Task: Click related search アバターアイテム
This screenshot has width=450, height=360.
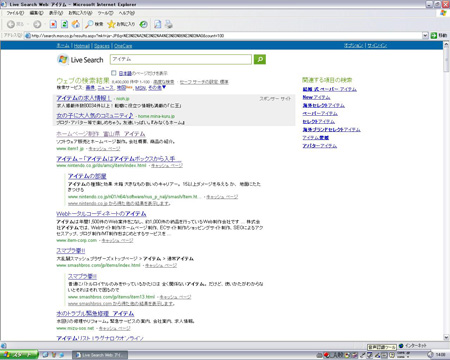Action: [x=320, y=146]
